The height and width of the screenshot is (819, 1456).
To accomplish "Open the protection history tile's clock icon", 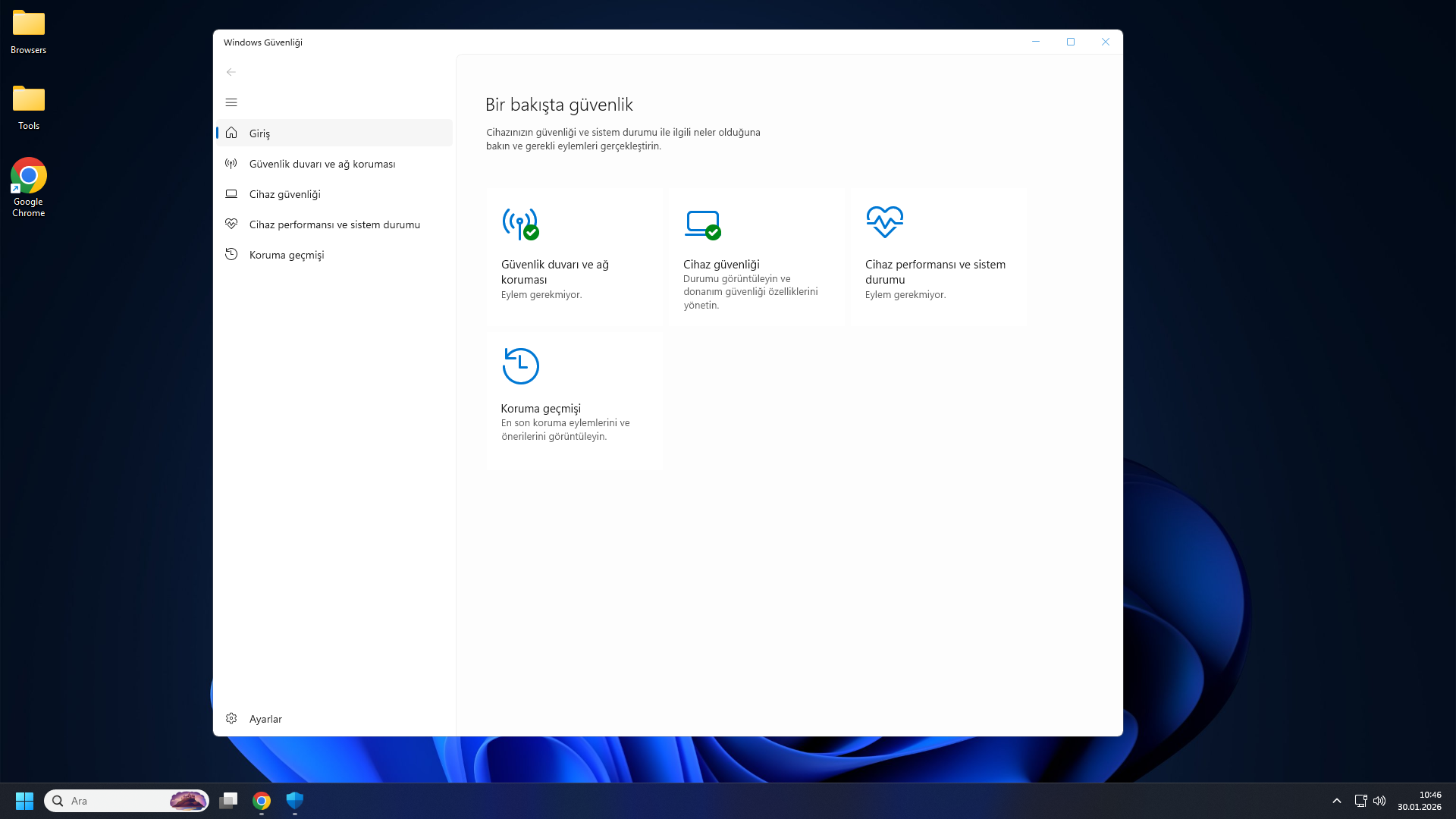I will (x=520, y=366).
